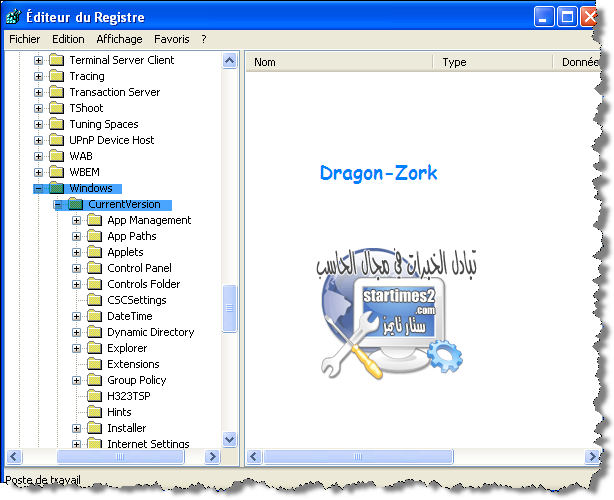Select the CurrentVersion key label
Screen dimensions: 614x500
point(124,204)
